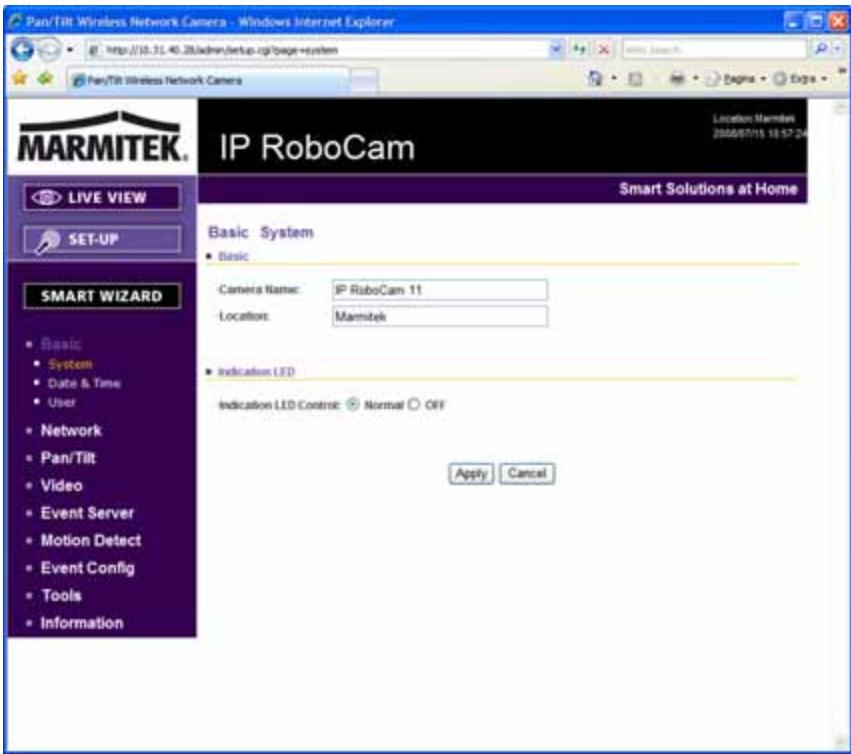Image resolution: width=851 pixels, height=754 pixels.
Task: Launch the SMART WIZARD
Action: 102,296
